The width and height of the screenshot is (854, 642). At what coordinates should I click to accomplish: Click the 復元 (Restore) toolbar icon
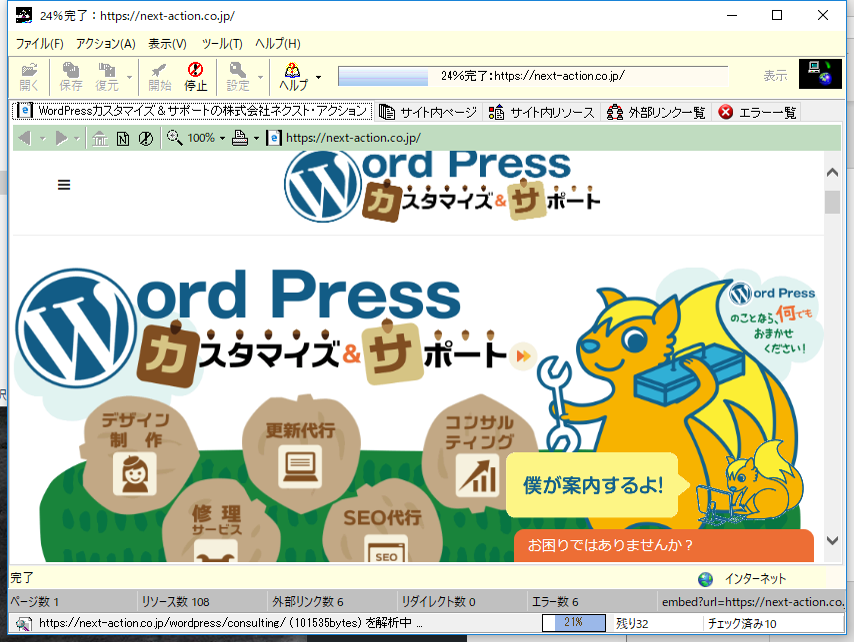[106, 77]
